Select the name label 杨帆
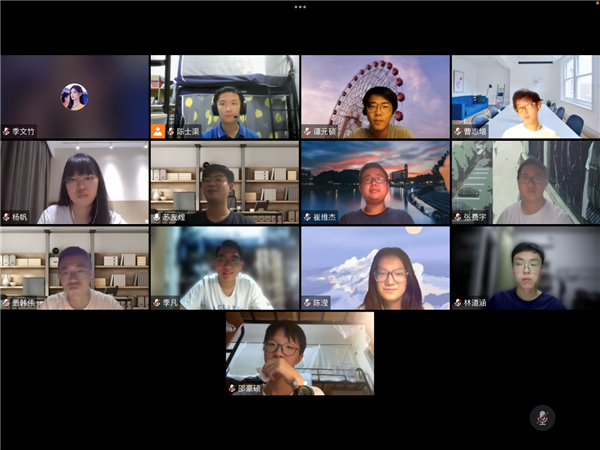 (x=20, y=217)
